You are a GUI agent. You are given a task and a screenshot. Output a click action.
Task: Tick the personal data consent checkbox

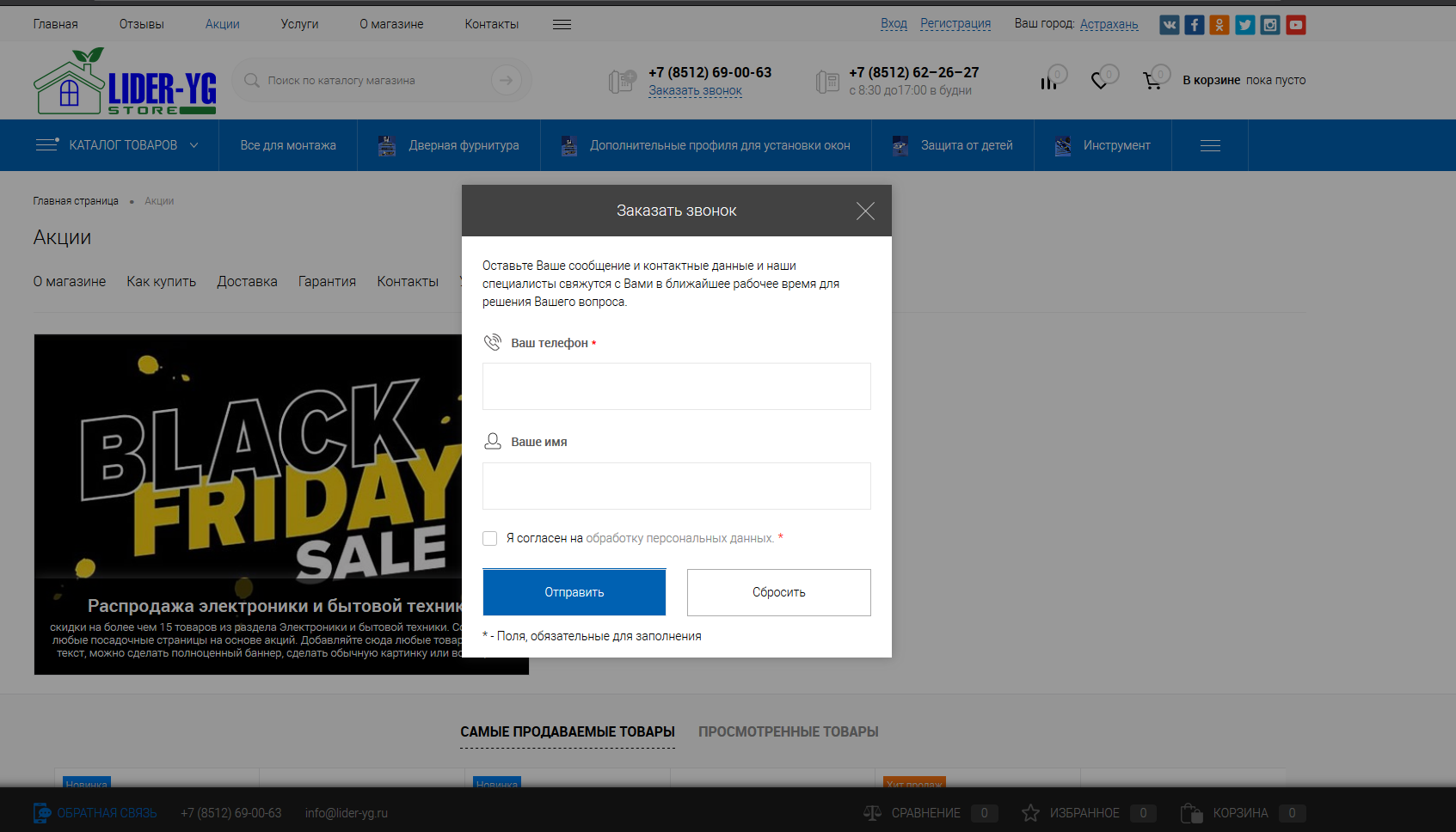[490, 538]
